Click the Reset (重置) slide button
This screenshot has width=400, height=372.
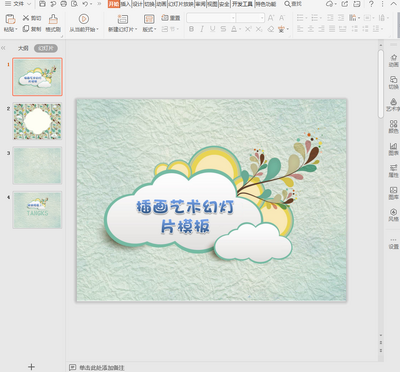[x=171, y=18]
